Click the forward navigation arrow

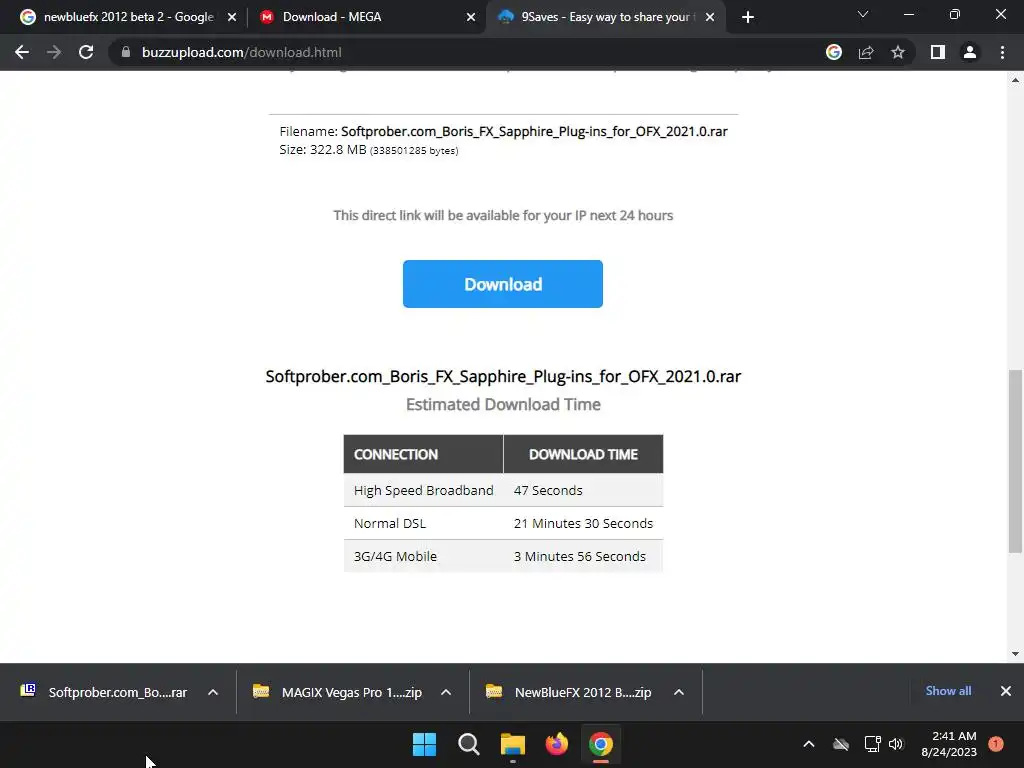(x=54, y=52)
